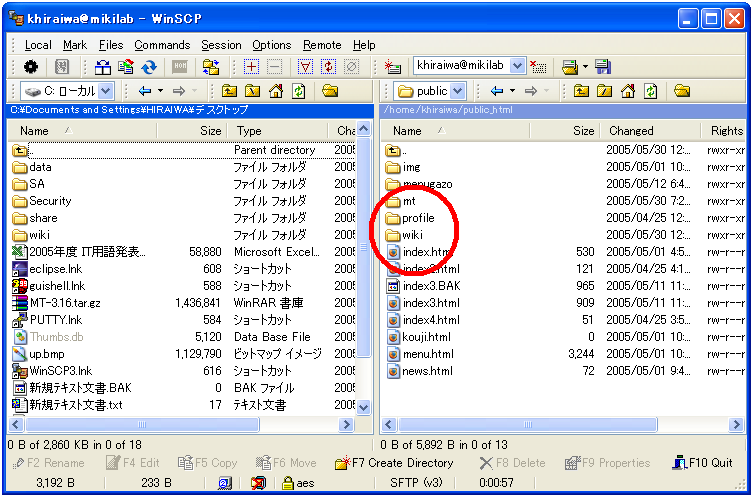Open the Session menu
This screenshot has height=498, width=751.
[x=221, y=45]
